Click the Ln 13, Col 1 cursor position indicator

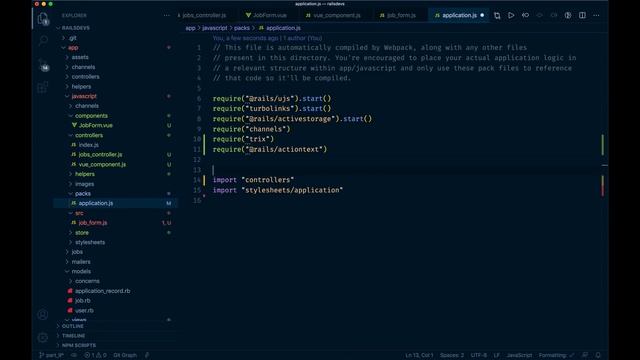click(419, 355)
